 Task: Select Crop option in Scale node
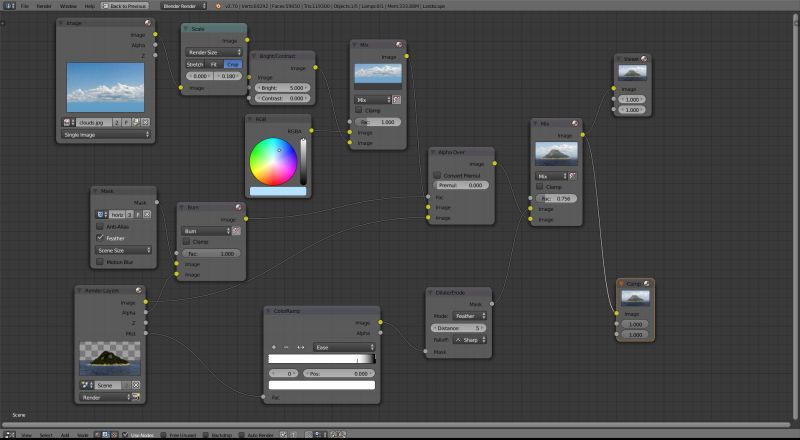[233, 64]
